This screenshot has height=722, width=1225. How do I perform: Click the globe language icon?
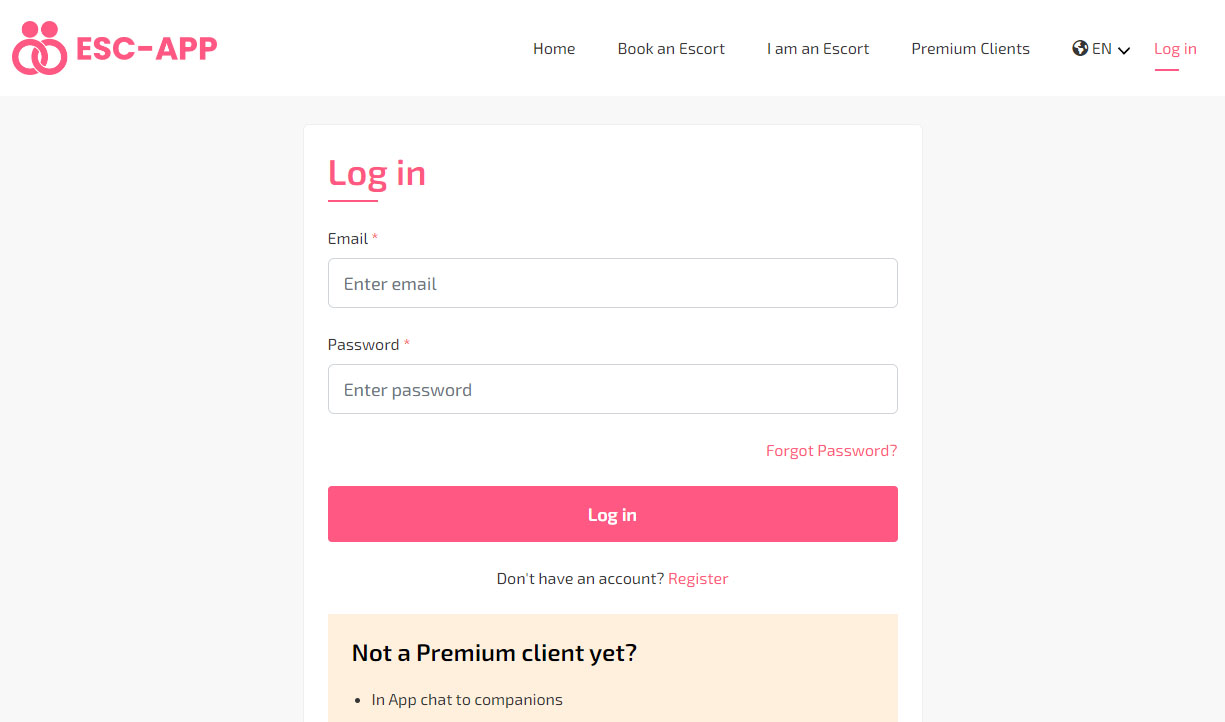coord(1080,48)
